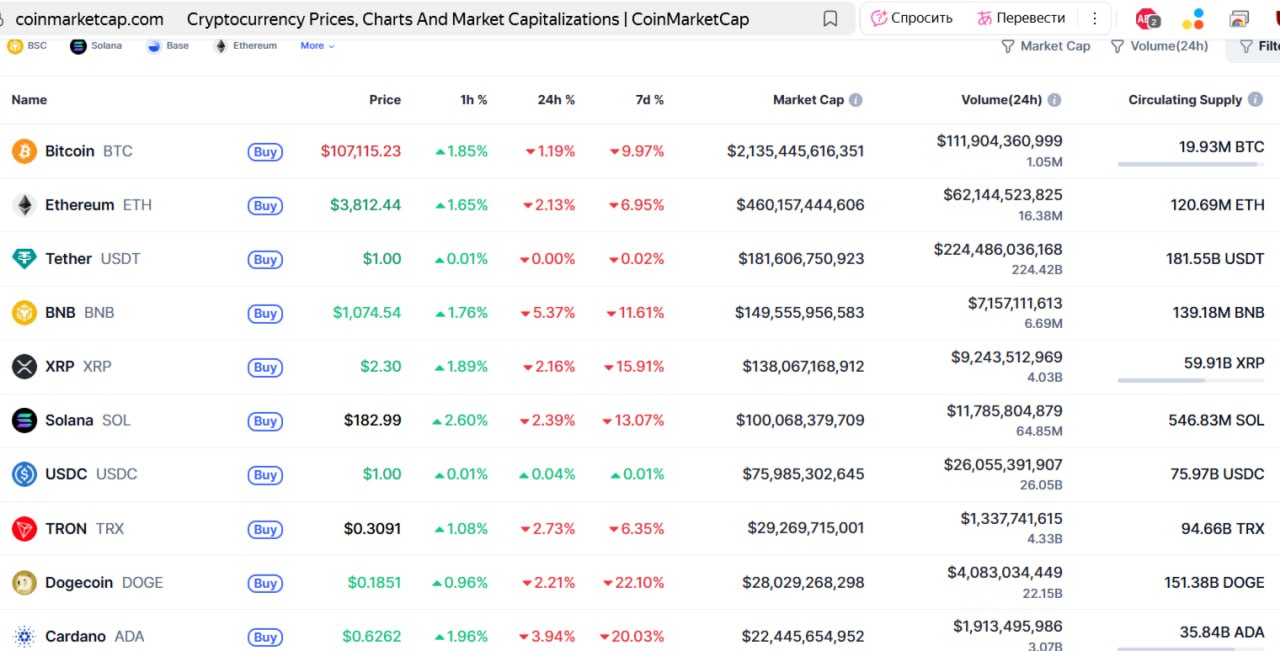Click the Dogecoin coin logo
This screenshot has height=651, width=1280.
pos(24,583)
